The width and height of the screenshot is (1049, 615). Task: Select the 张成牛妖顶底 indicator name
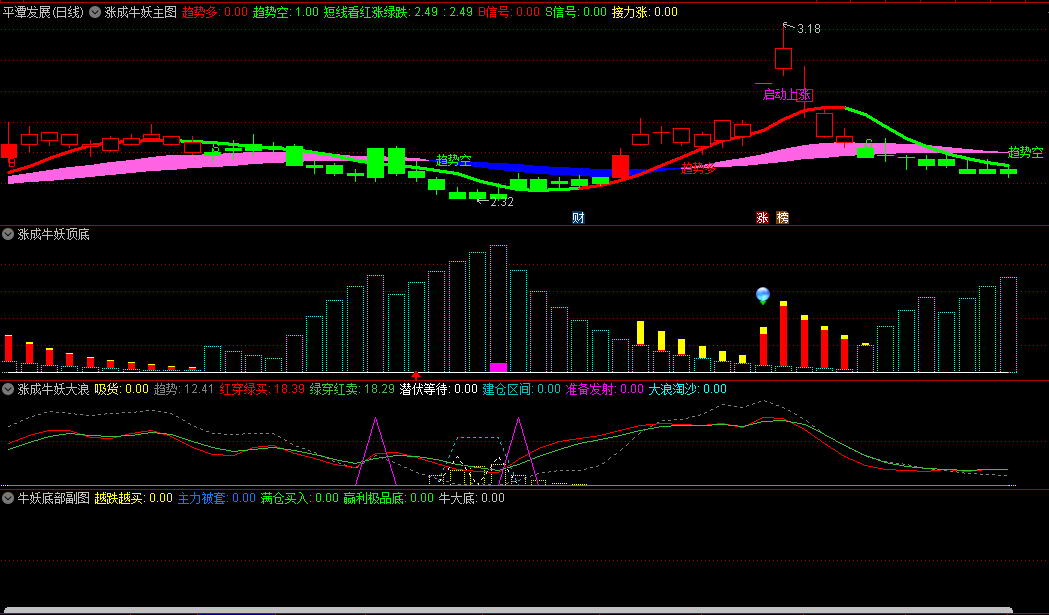[x=54, y=234]
